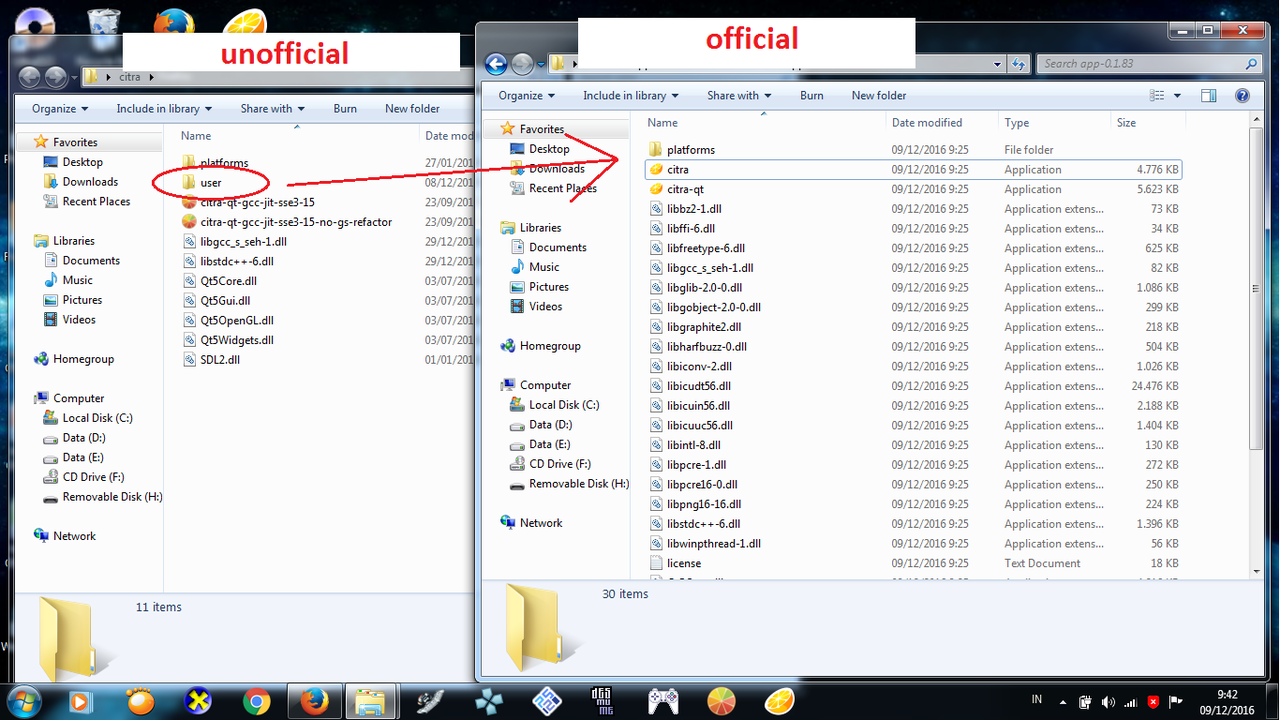Click the clock in the taskbar
1280x720 pixels.
tap(1226, 702)
